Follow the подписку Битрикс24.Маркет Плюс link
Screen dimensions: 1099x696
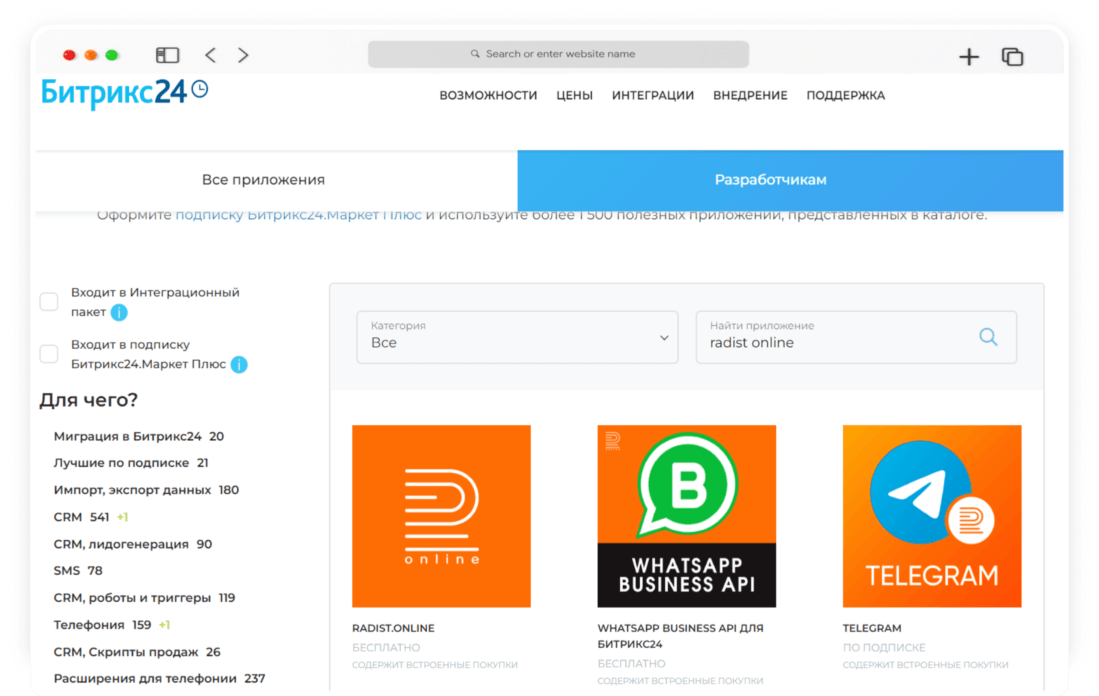click(x=299, y=215)
